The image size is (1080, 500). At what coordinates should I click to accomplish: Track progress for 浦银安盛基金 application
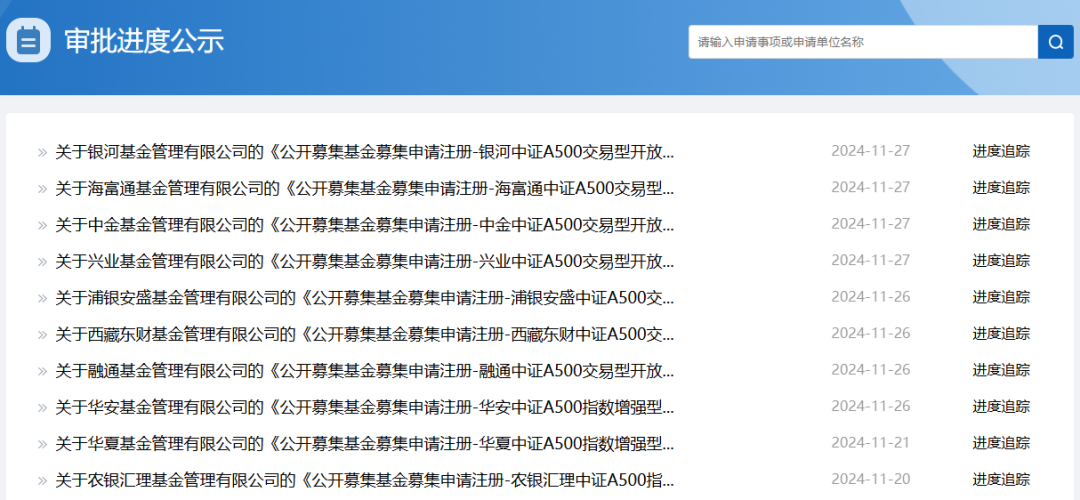point(1001,297)
